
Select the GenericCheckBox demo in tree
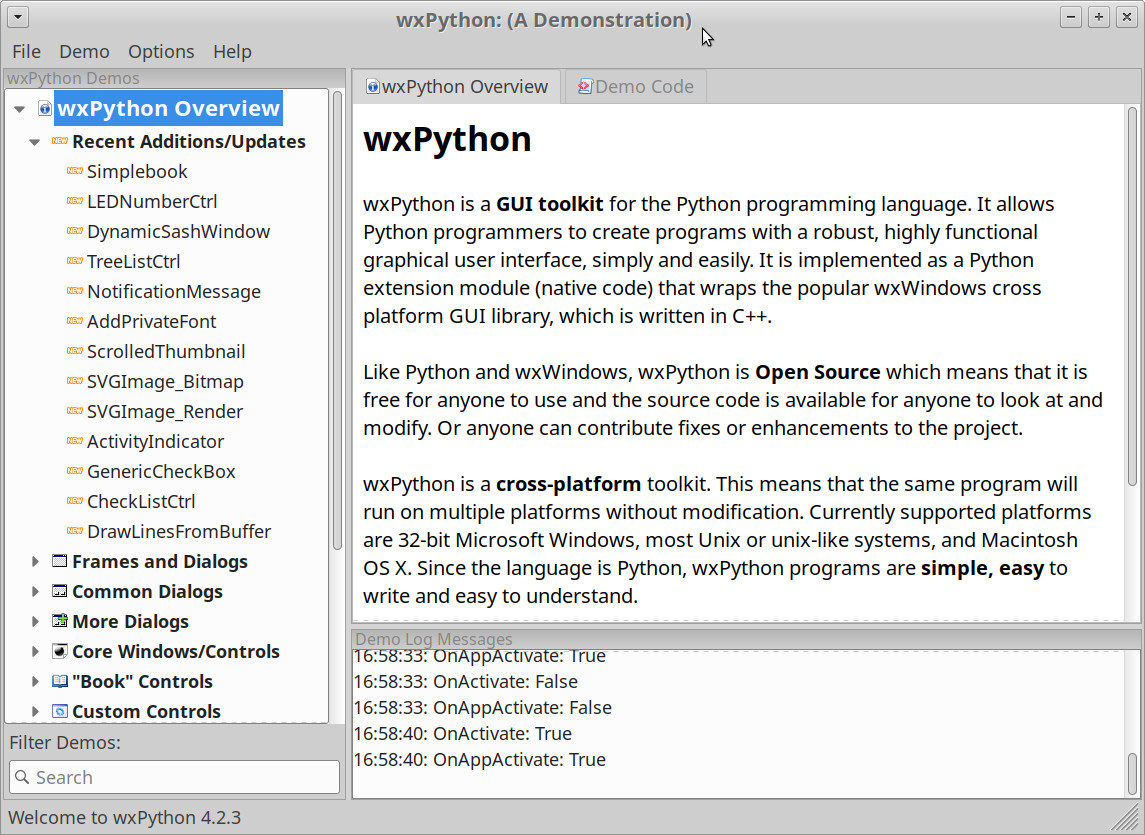pos(161,472)
